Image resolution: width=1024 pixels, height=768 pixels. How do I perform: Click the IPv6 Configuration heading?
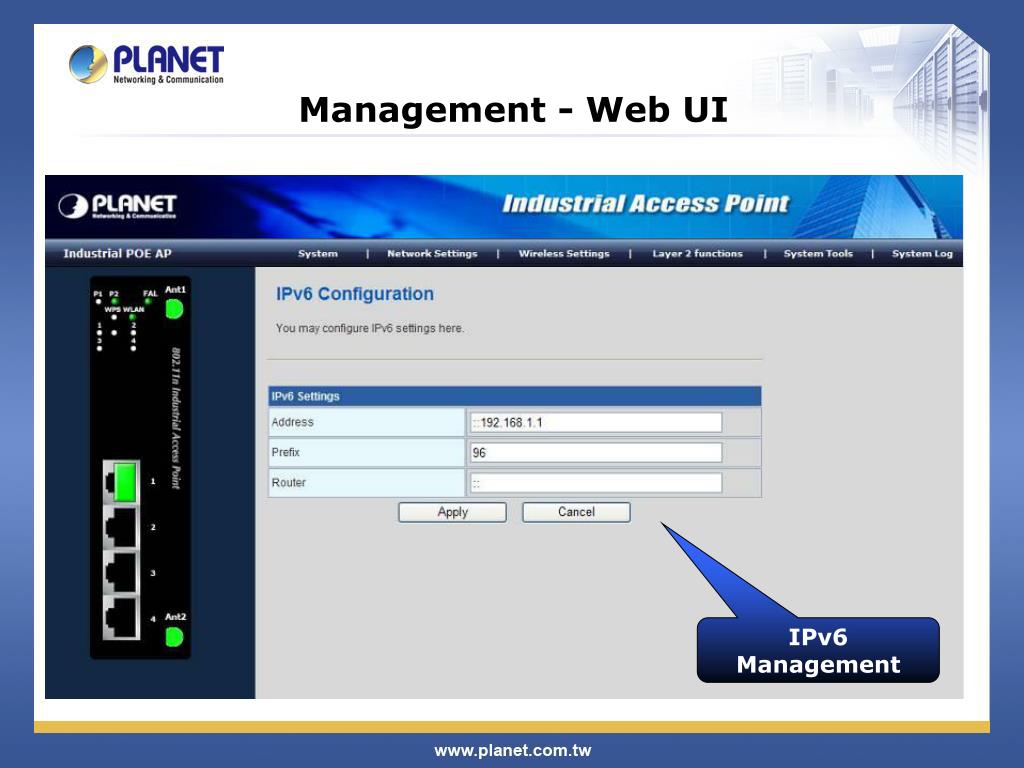click(x=355, y=294)
